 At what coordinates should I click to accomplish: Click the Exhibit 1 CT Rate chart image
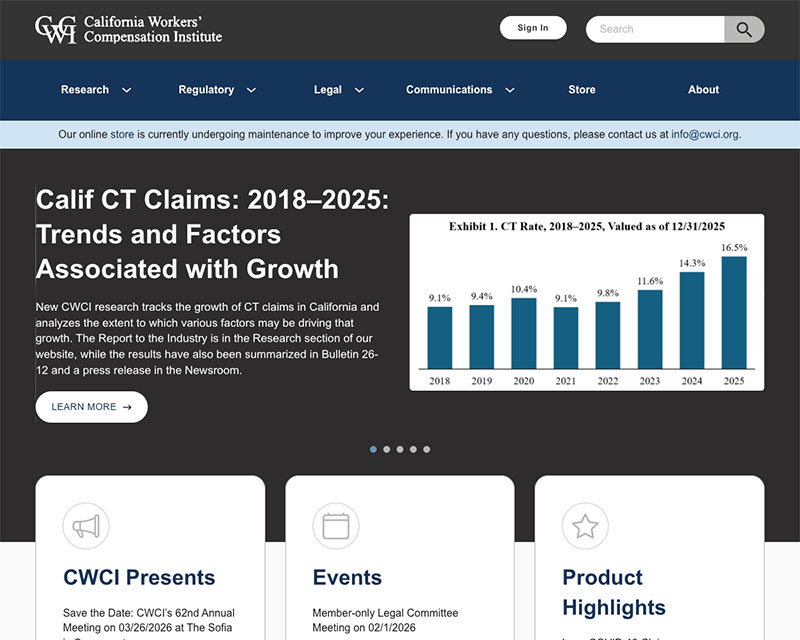tap(587, 302)
